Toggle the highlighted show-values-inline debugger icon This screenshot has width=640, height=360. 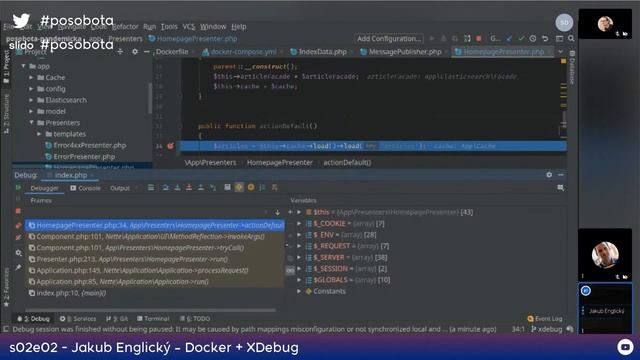click(x=239, y=187)
